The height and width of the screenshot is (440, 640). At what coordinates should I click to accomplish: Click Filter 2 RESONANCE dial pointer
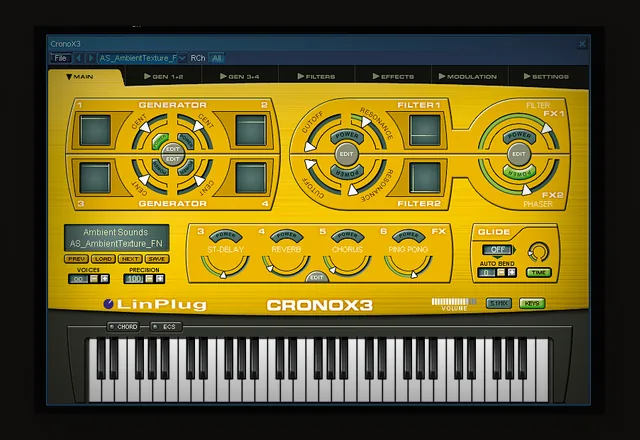tap(352, 190)
